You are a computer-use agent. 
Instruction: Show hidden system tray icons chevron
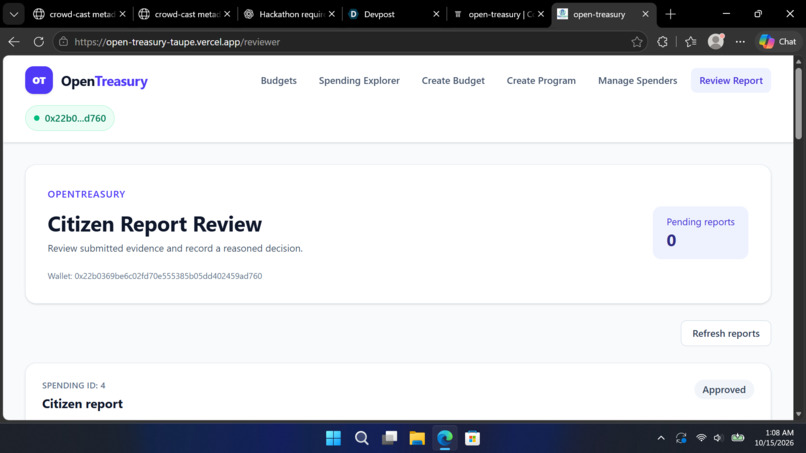[661, 438]
